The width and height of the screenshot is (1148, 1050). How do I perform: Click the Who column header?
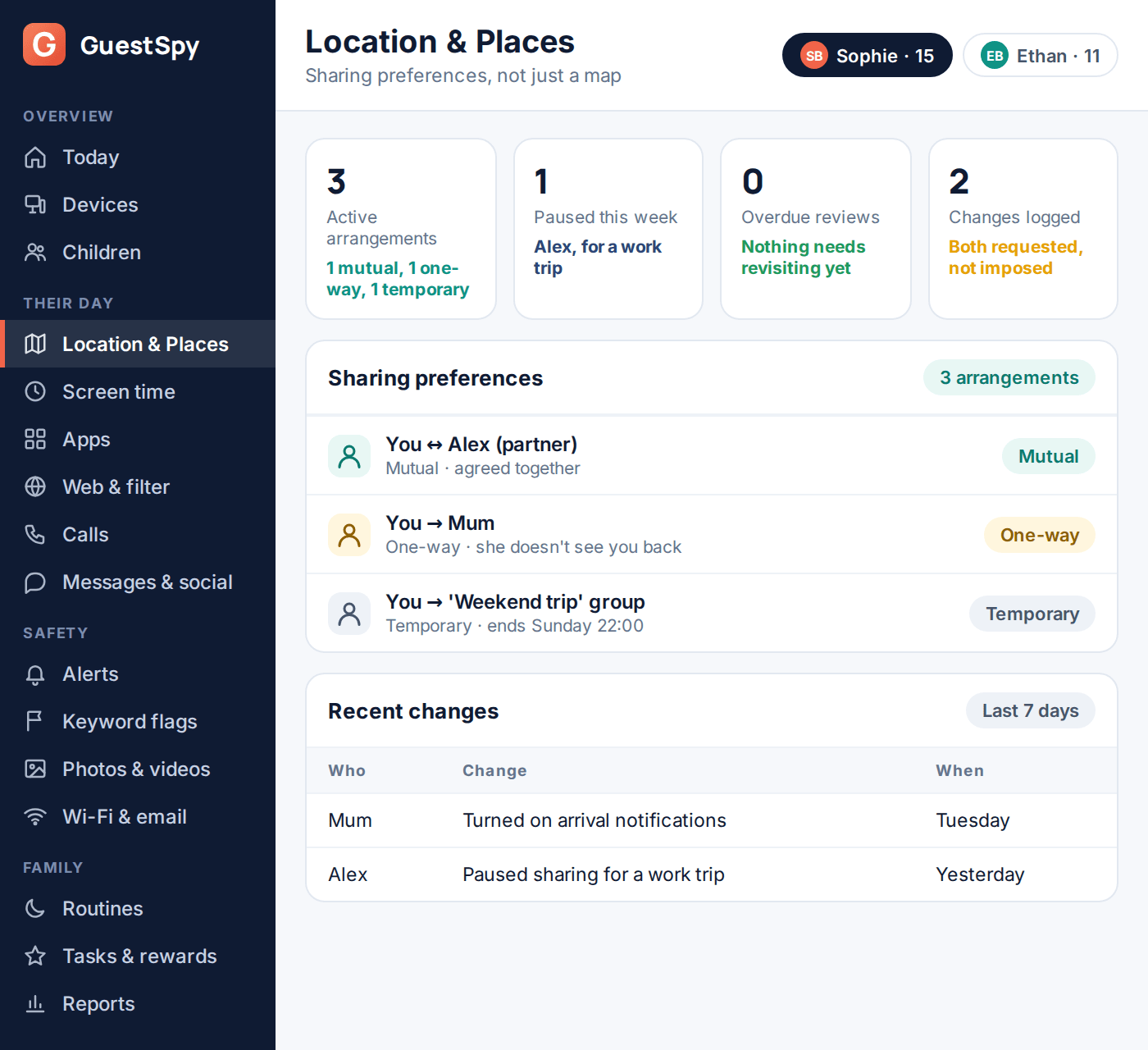coord(347,770)
